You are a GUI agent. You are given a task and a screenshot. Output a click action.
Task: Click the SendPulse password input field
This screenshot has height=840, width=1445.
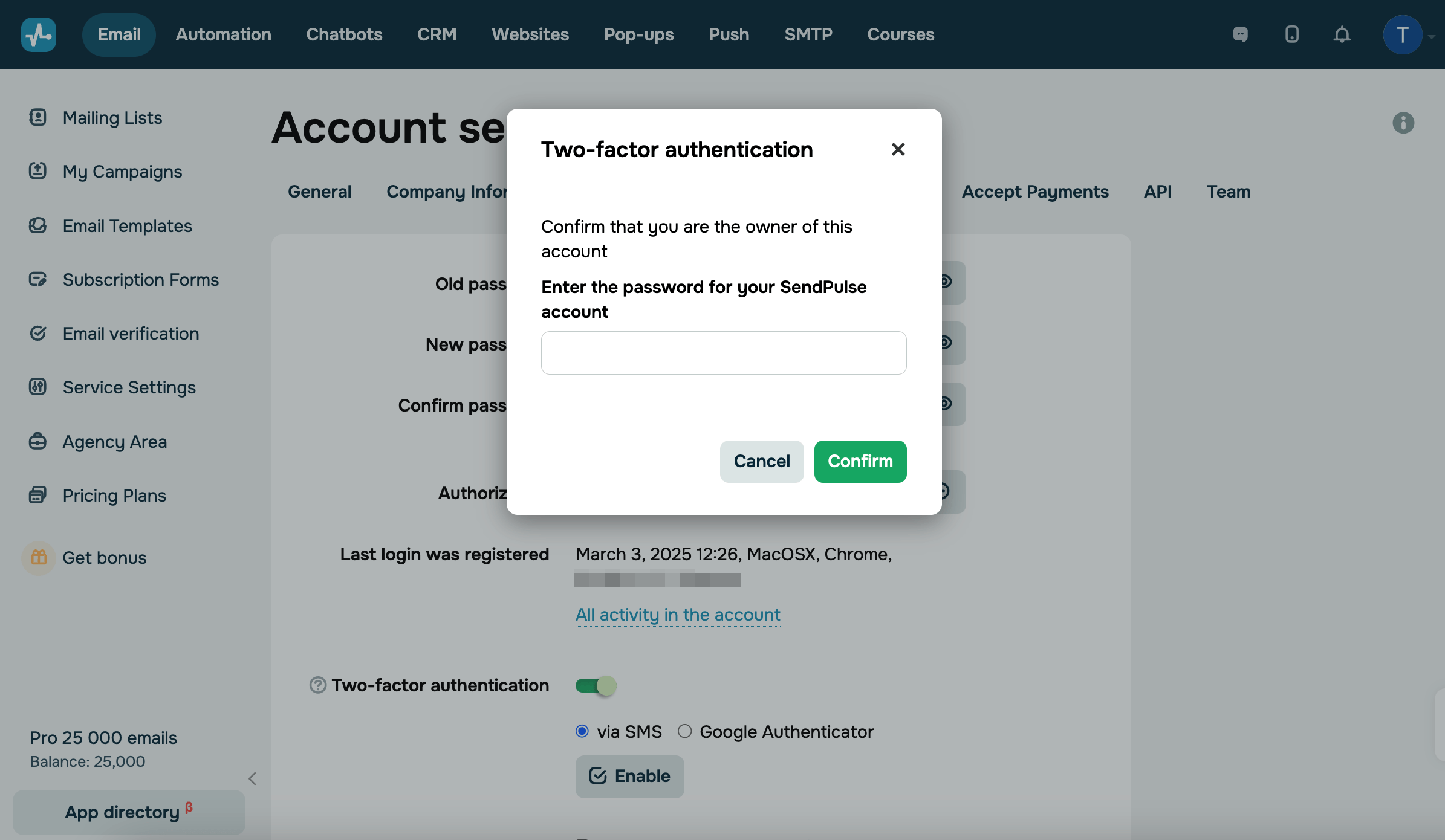[x=724, y=353]
